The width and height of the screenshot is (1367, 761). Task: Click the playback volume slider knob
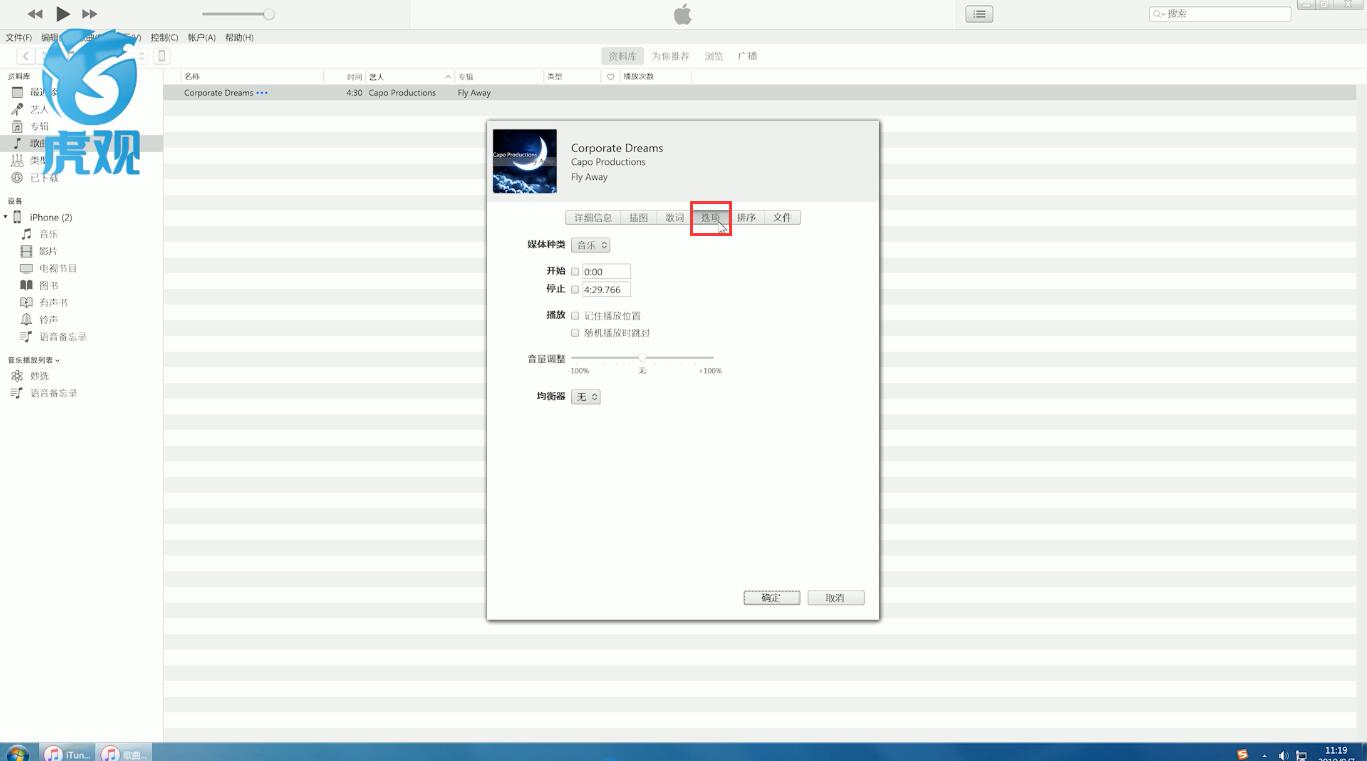[269, 14]
